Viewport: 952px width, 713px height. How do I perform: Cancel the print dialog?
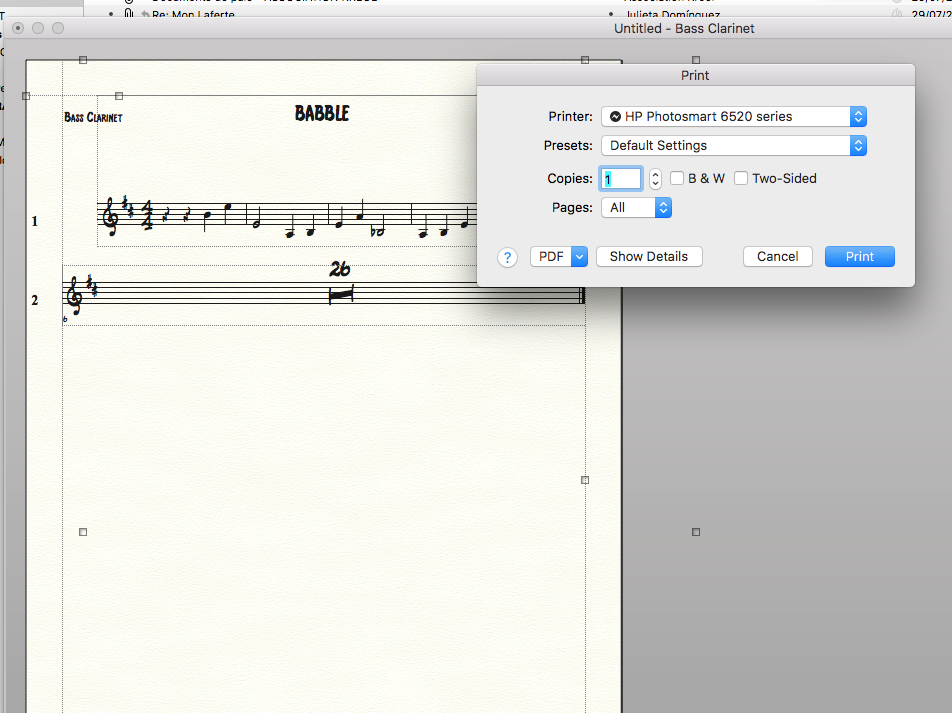tap(777, 257)
